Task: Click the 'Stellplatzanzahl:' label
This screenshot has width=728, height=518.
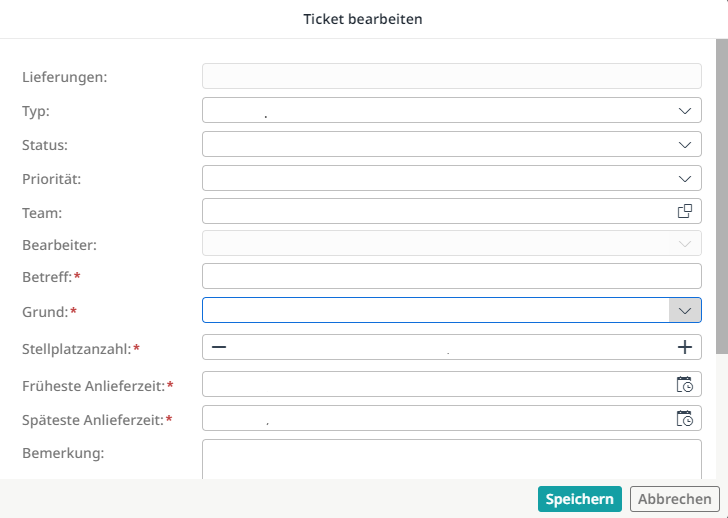Action: (77, 349)
